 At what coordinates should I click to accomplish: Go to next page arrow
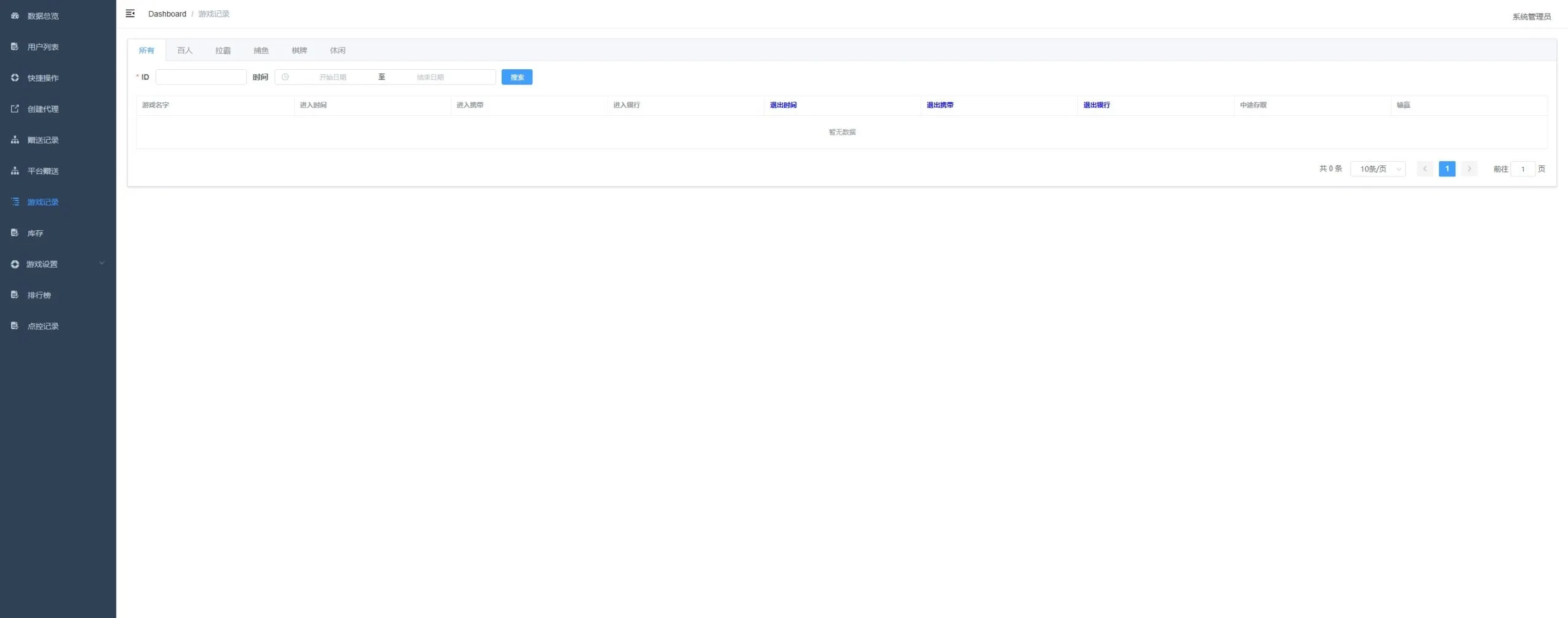(1469, 168)
